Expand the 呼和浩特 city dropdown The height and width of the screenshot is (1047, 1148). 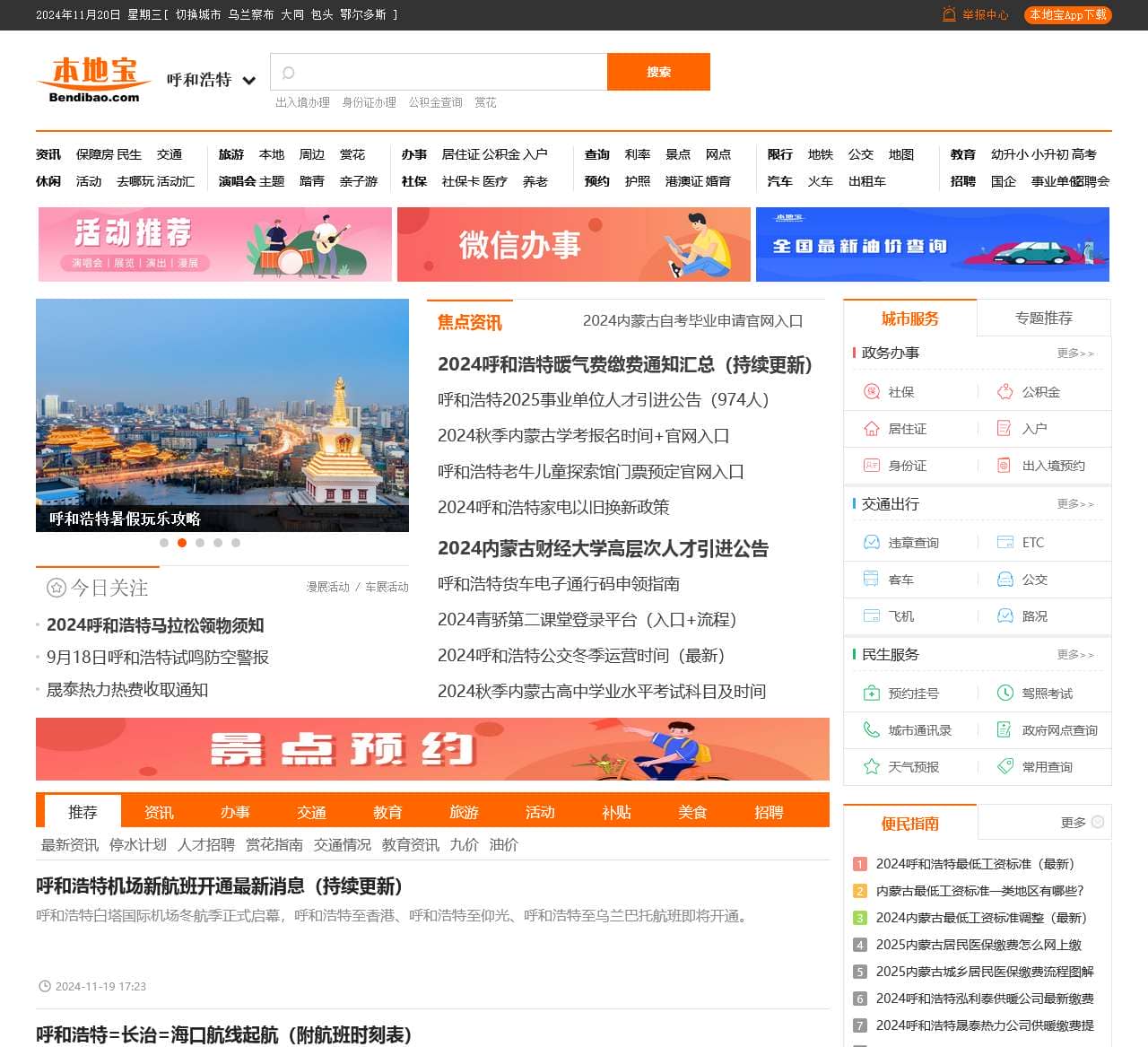(248, 81)
